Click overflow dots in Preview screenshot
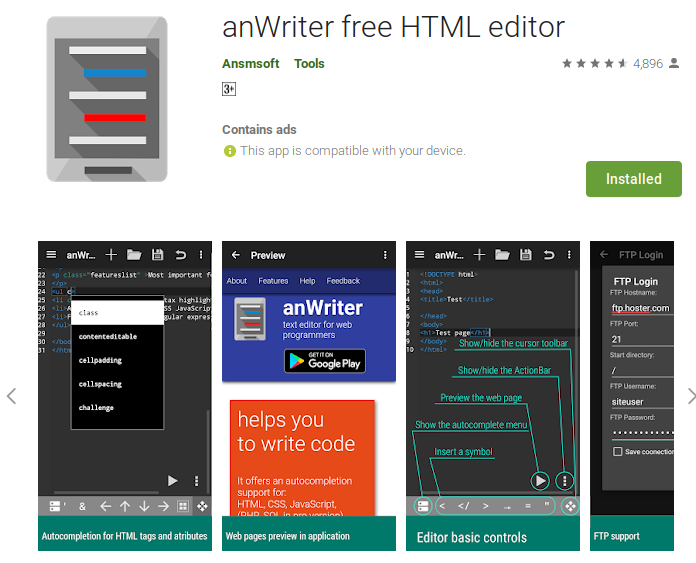 click(x=385, y=255)
